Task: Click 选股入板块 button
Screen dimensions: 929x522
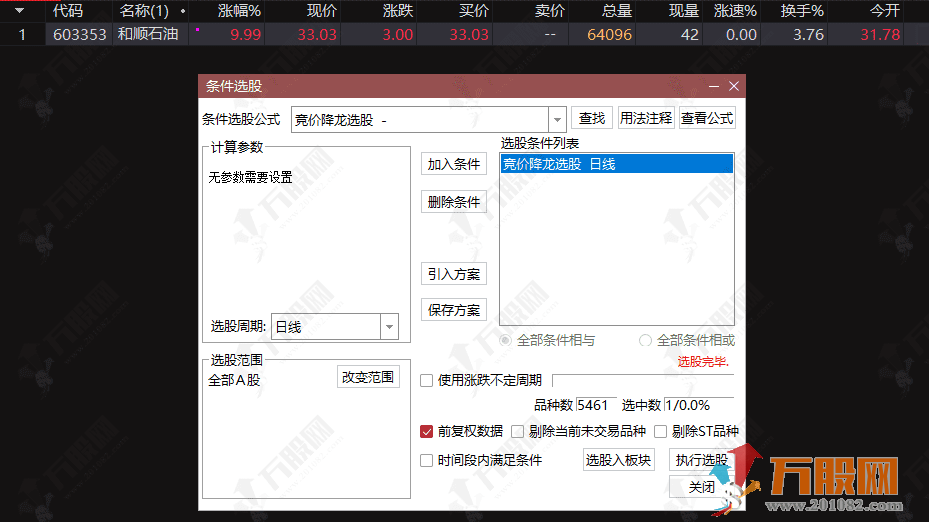Action: point(619,460)
